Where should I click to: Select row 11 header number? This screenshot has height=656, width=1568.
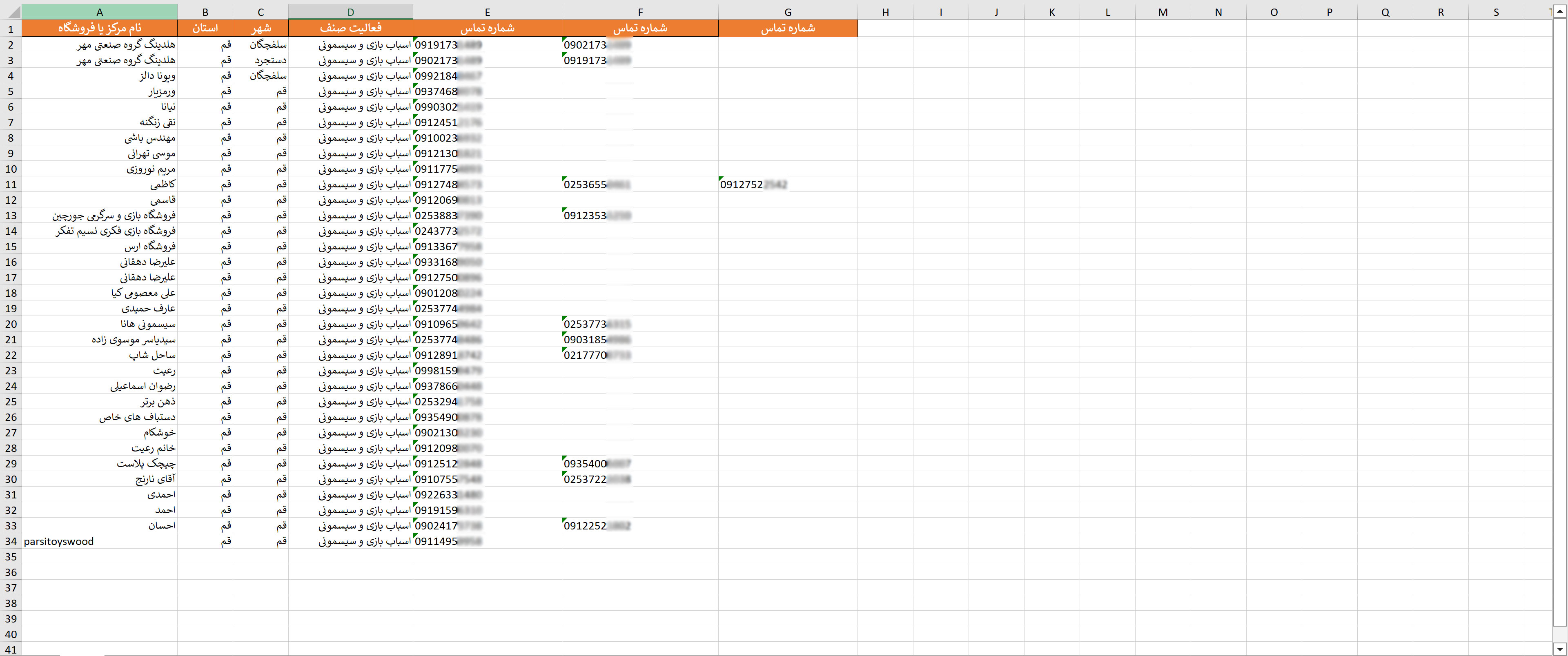(x=11, y=185)
